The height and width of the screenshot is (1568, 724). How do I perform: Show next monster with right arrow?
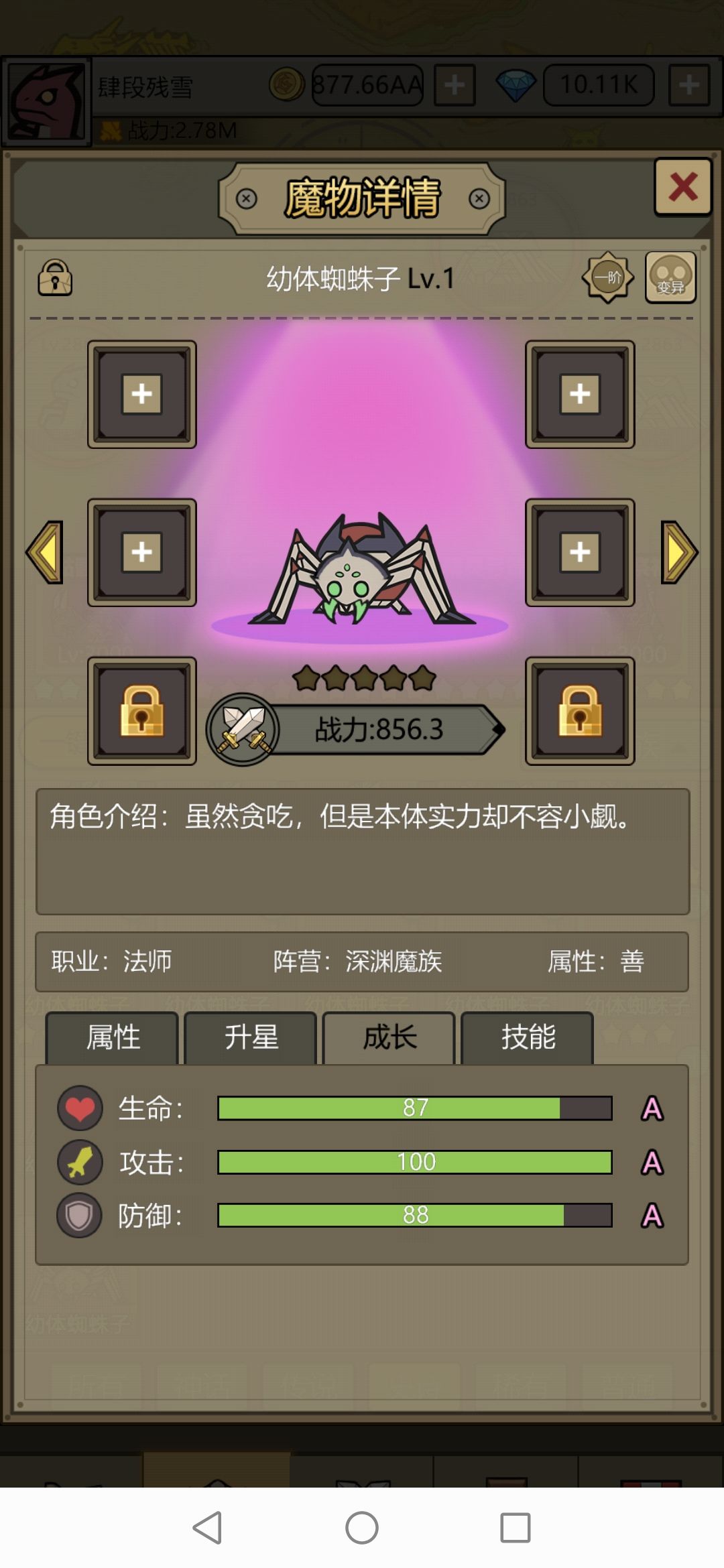coord(679,552)
